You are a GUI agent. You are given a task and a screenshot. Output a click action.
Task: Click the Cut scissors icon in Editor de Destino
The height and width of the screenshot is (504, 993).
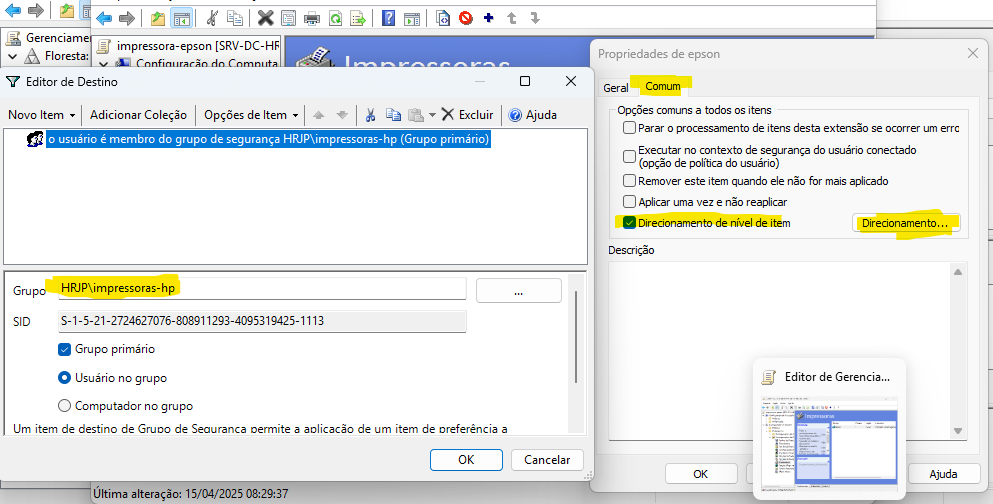(x=370, y=115)
